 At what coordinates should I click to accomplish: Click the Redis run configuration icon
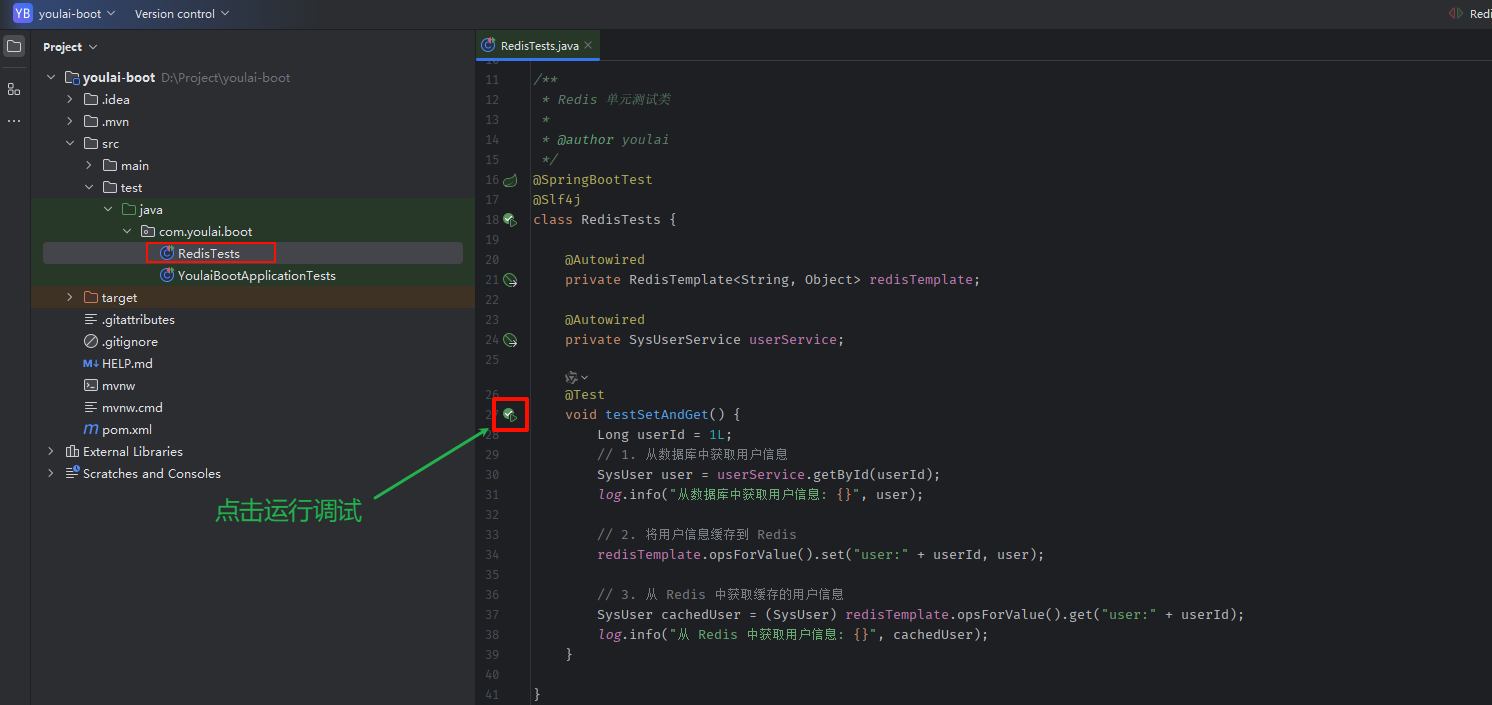pos(1456,13)
